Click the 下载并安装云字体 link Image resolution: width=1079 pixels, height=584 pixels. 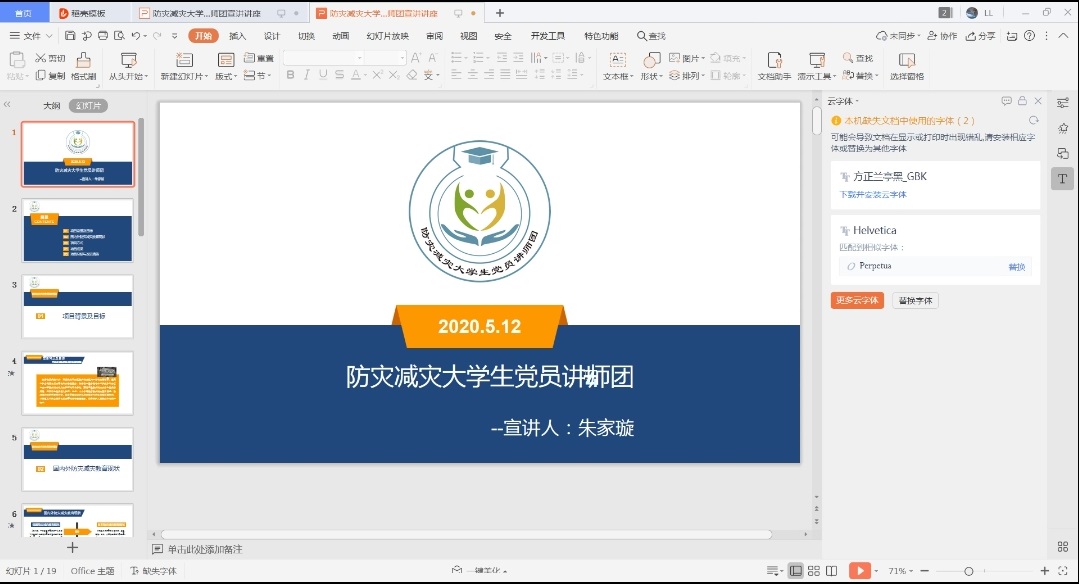[873, 195]
